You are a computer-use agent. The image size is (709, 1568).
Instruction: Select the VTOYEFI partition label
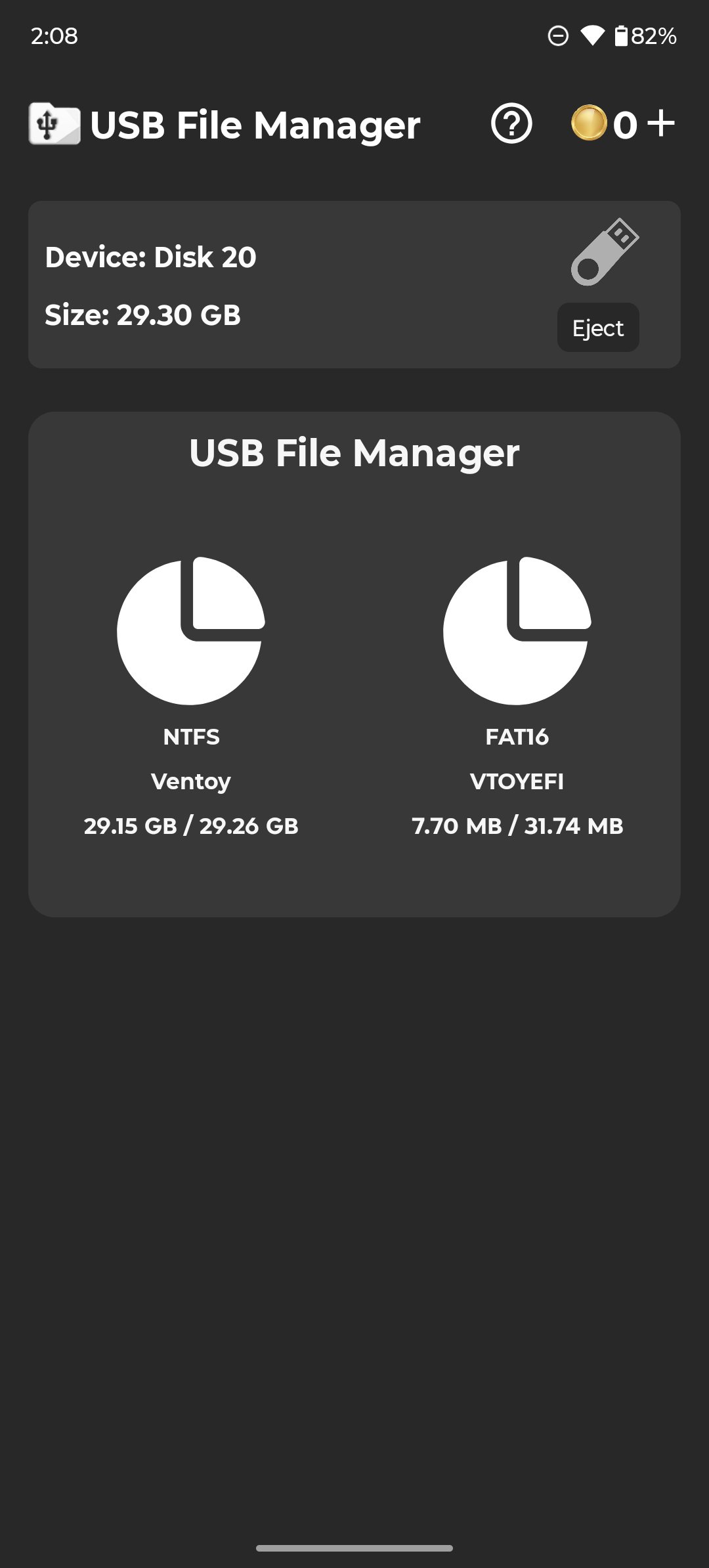[517, 781]
